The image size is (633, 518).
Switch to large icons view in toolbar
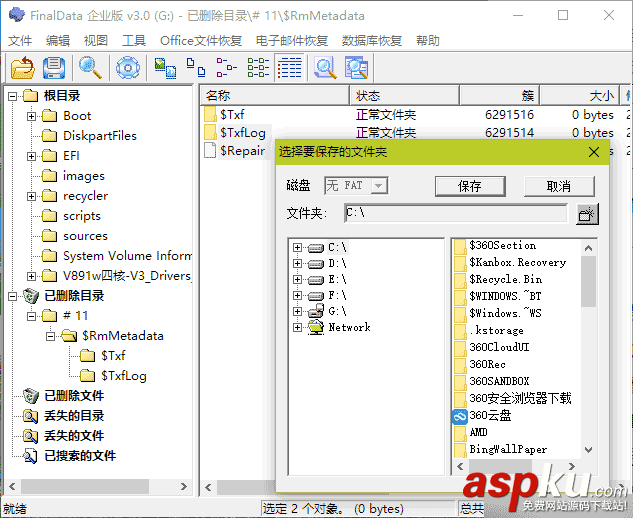pyautogui.click(x=165, y=67)
